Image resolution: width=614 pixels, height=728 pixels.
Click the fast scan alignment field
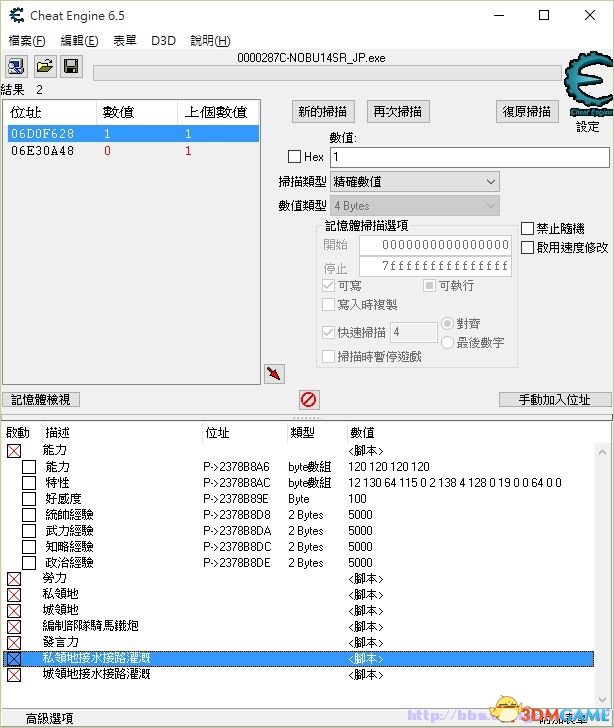click(414, 332)
